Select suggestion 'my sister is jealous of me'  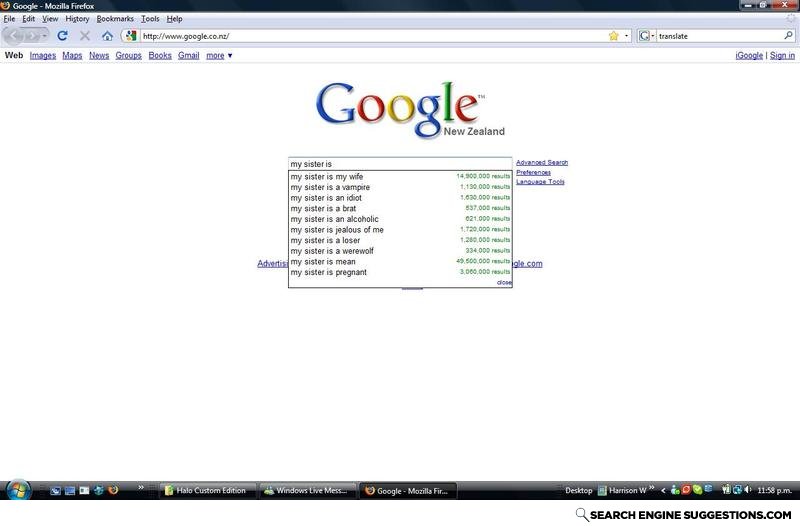400,230
